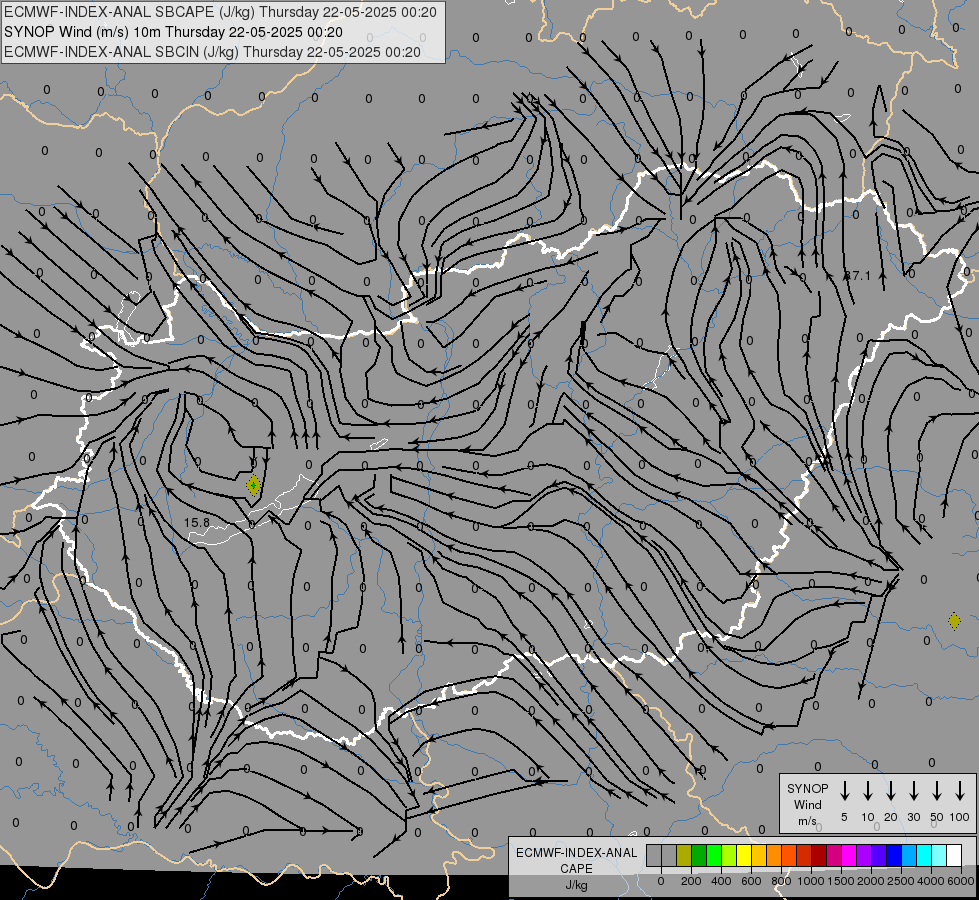Click the wind legend arrow above 30

(x=913, y=791)
